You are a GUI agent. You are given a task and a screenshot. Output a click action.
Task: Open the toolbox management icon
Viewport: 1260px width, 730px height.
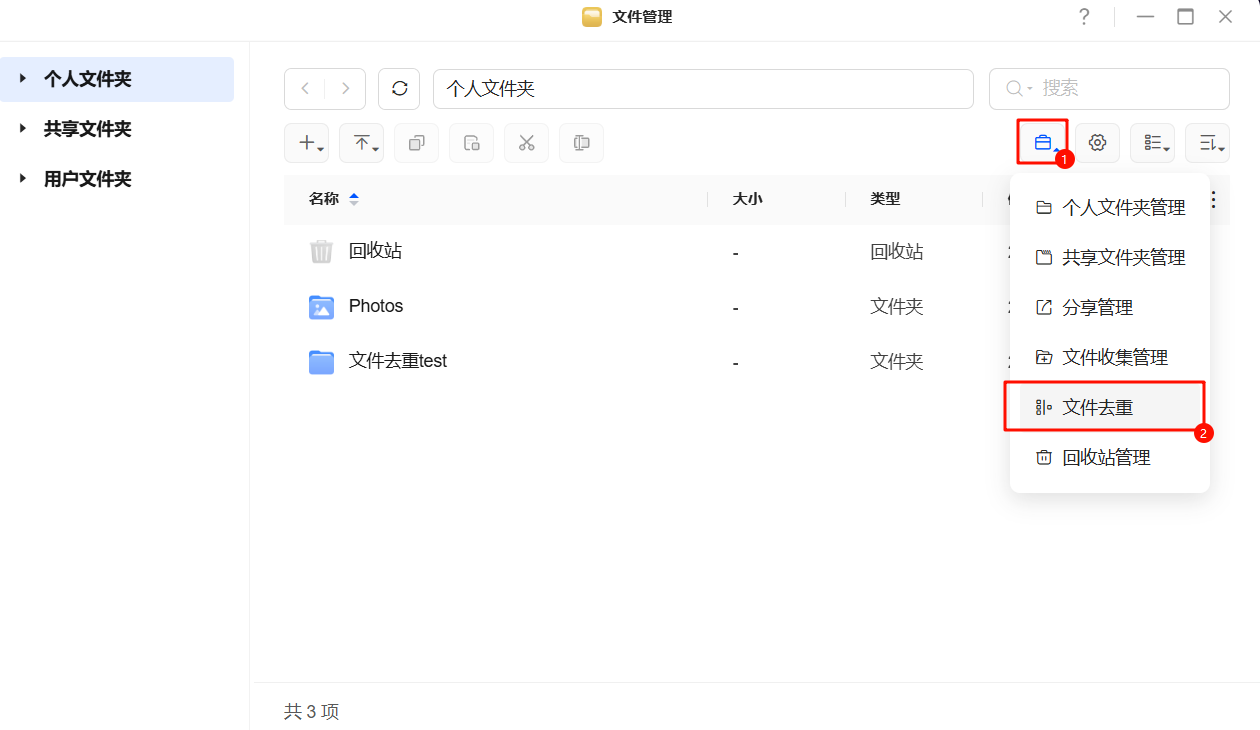pyautogui.click(x=1043, y=143)
